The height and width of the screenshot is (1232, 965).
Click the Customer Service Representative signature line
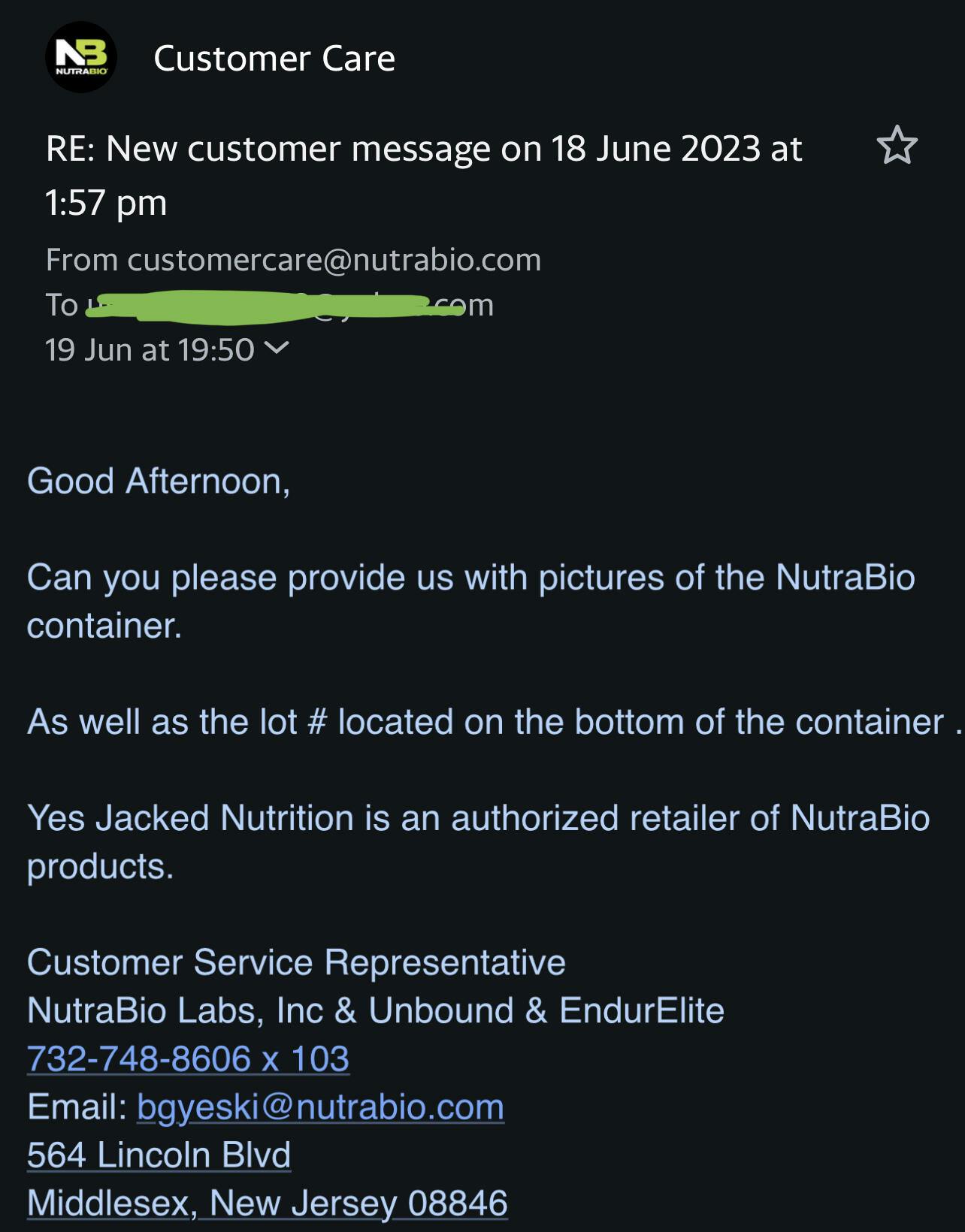[x=296, y=962]
